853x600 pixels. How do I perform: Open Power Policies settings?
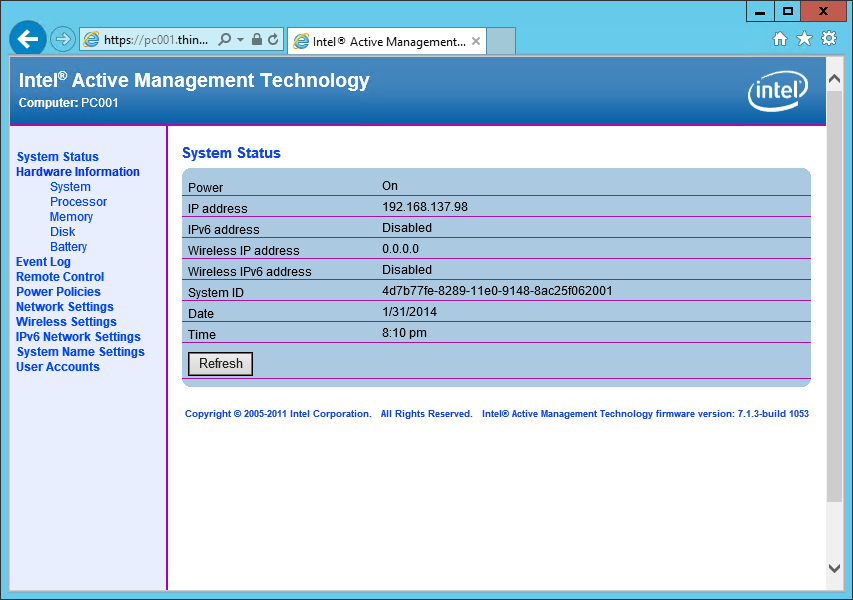pyautogui.click(x=58, y=292)
